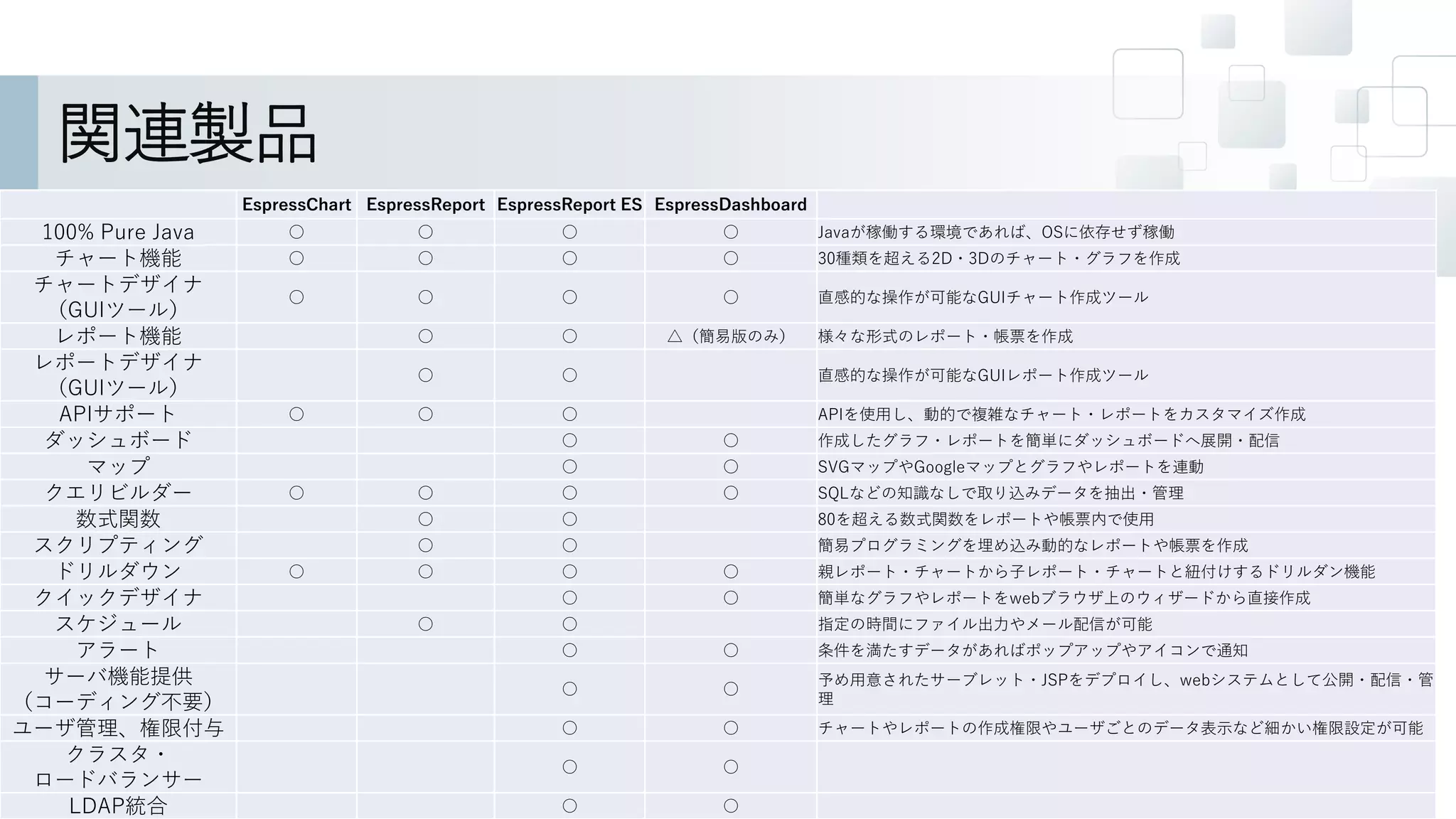Click EspressReport ES circle in マップ row
Image resolution: width=1456 pixels, height=819 pixels.
point(569,466)
